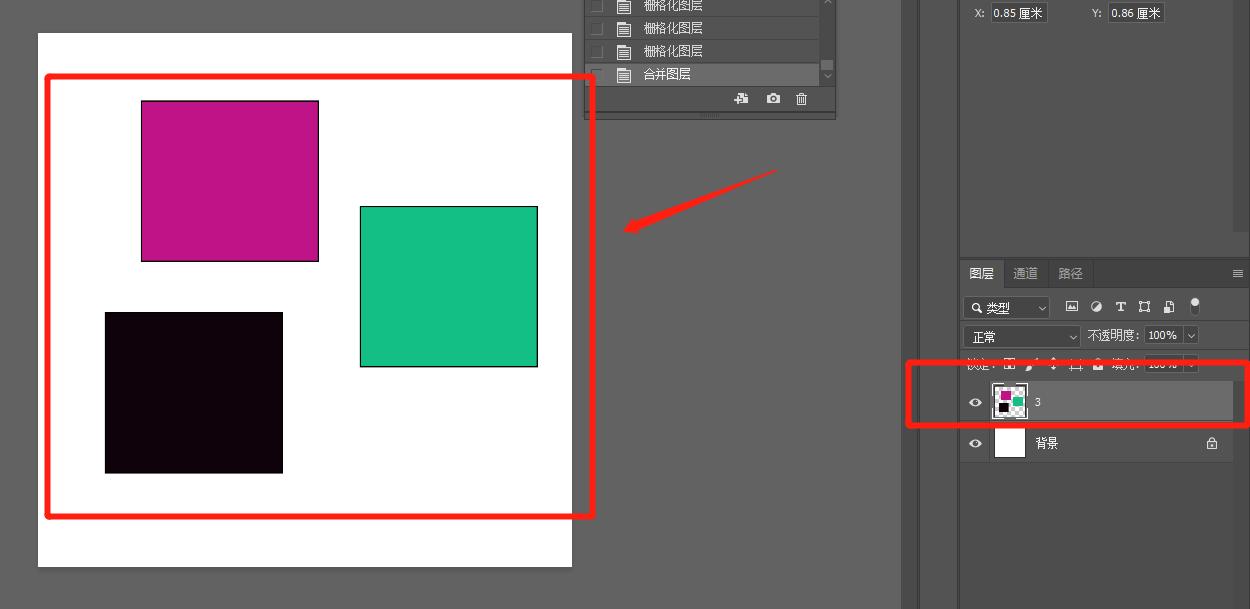The image size is (1250, 609).
Task: Click the magenta square on canvas
Action: pos(230,181)
